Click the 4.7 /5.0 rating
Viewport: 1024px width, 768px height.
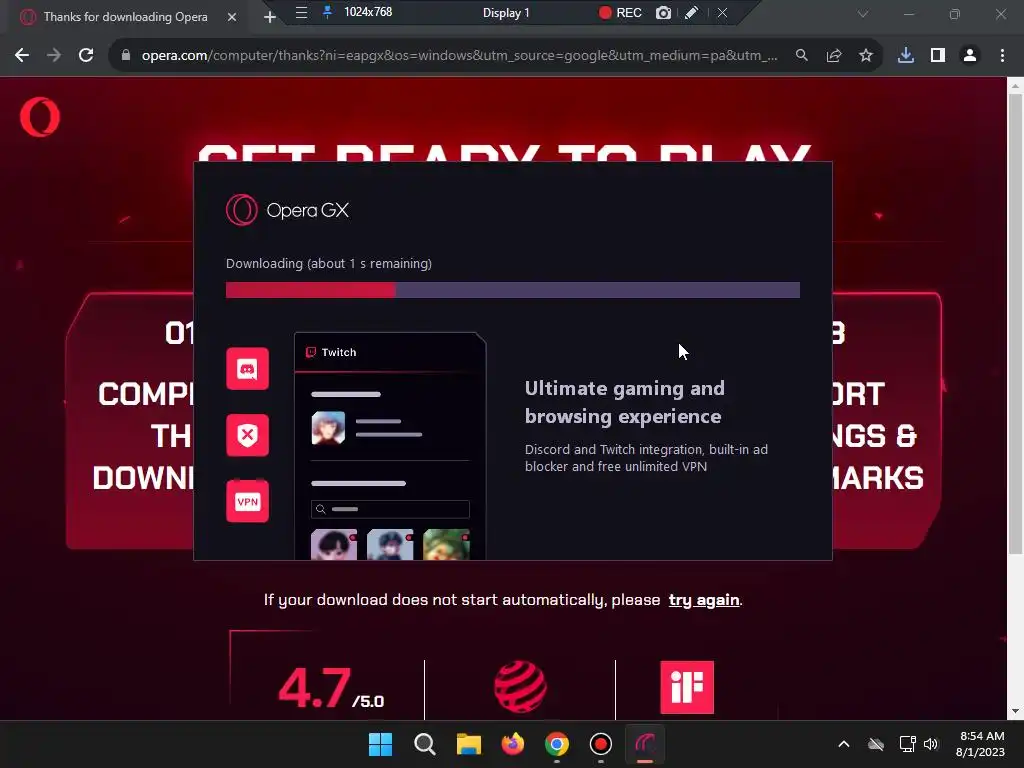click(331, 688)
